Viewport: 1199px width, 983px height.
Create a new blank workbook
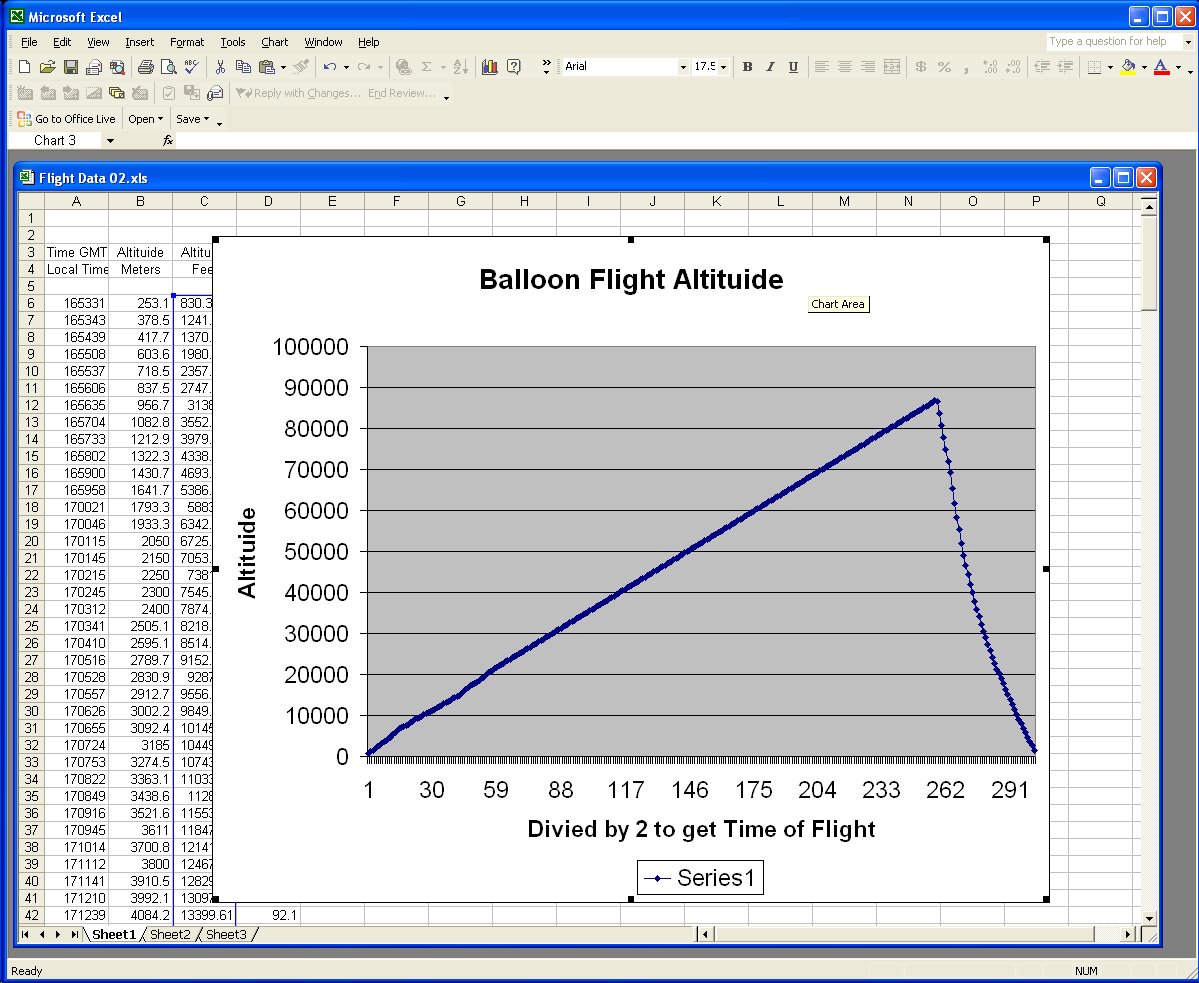coord(24,67)
